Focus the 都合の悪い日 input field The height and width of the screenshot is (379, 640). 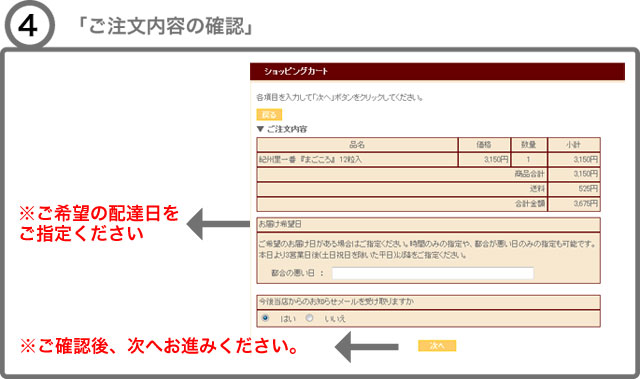(433, 273)
